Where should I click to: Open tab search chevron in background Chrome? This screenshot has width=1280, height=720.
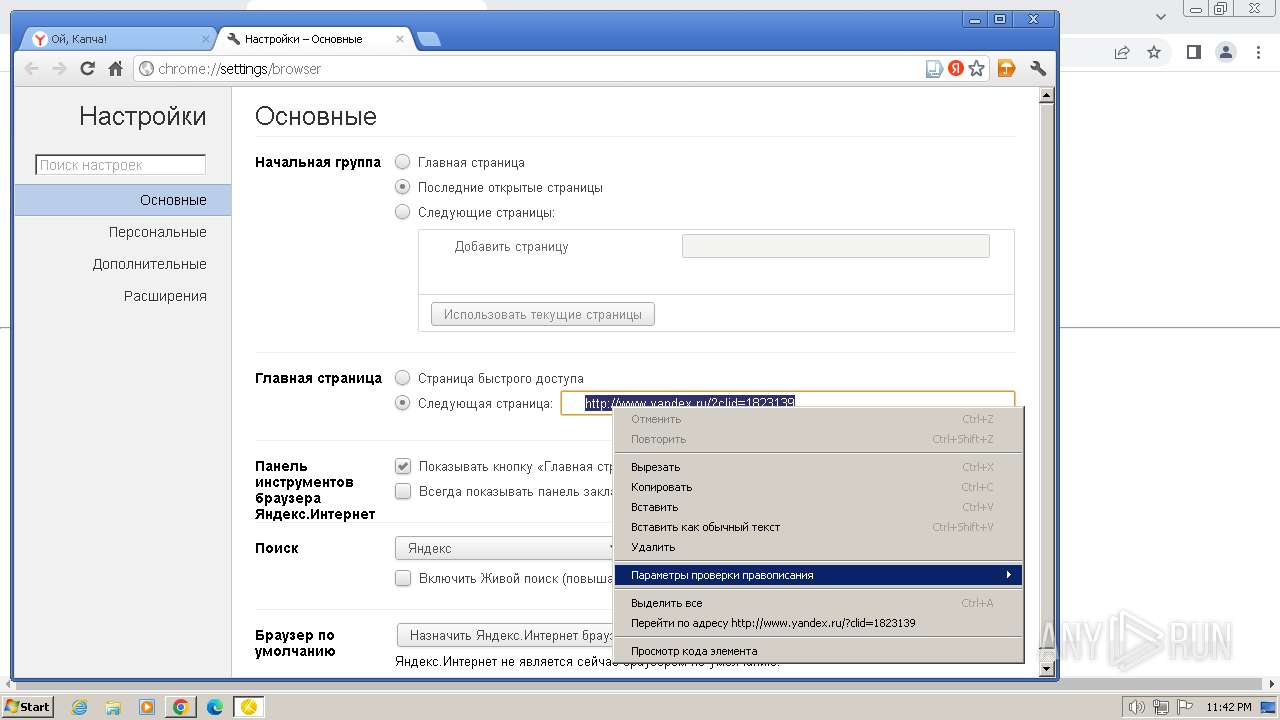(x=1161, y=16)
